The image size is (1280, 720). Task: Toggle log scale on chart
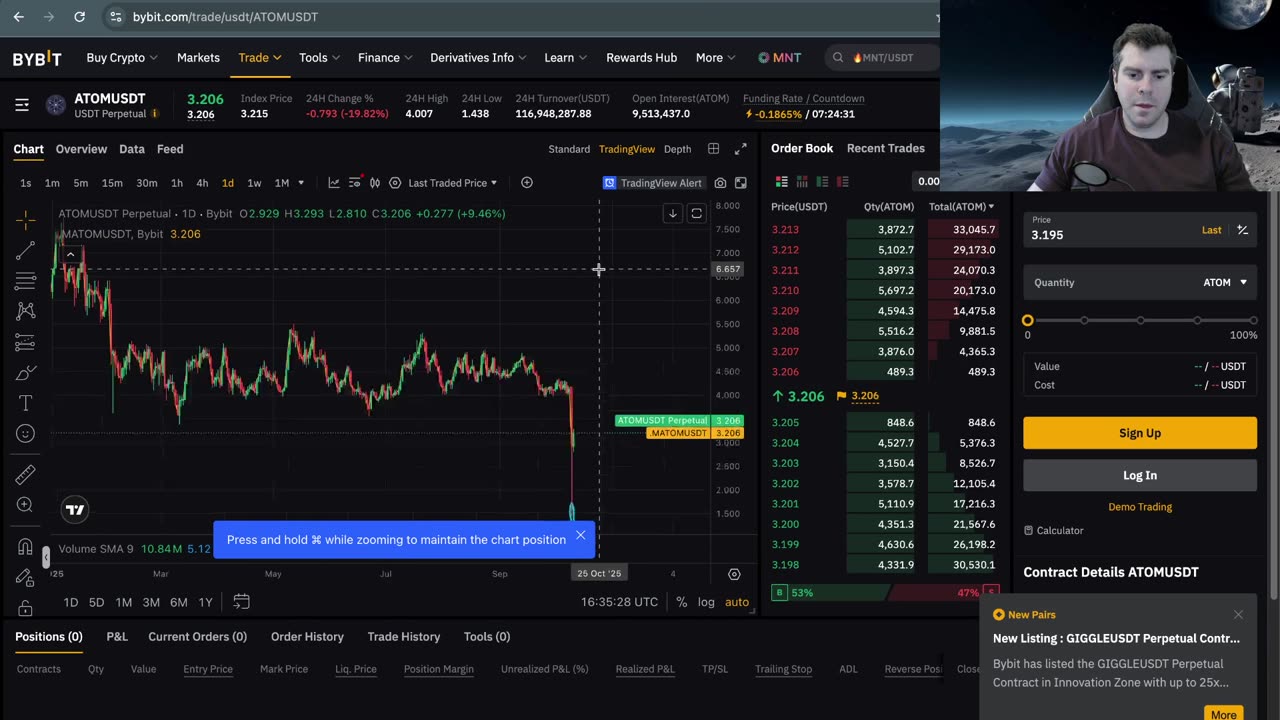click(706, 602)
